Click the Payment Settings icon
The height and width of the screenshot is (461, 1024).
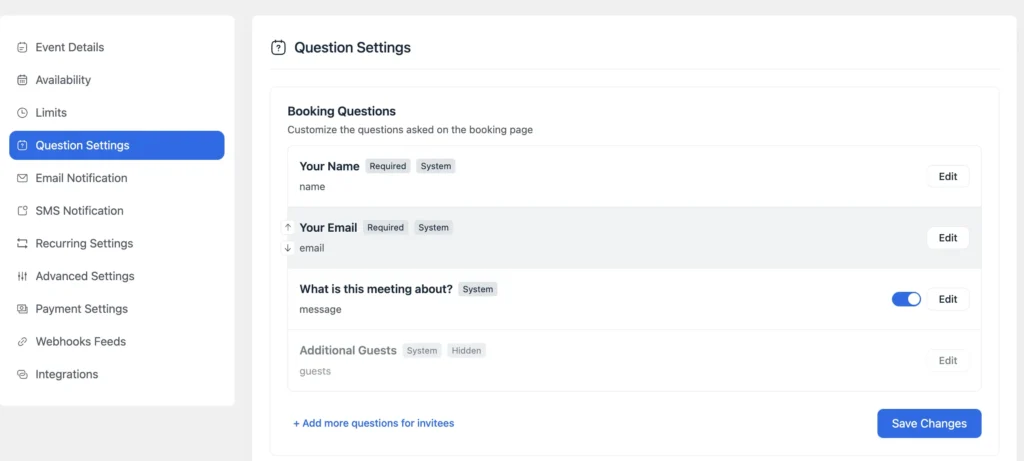click(22, 309)
